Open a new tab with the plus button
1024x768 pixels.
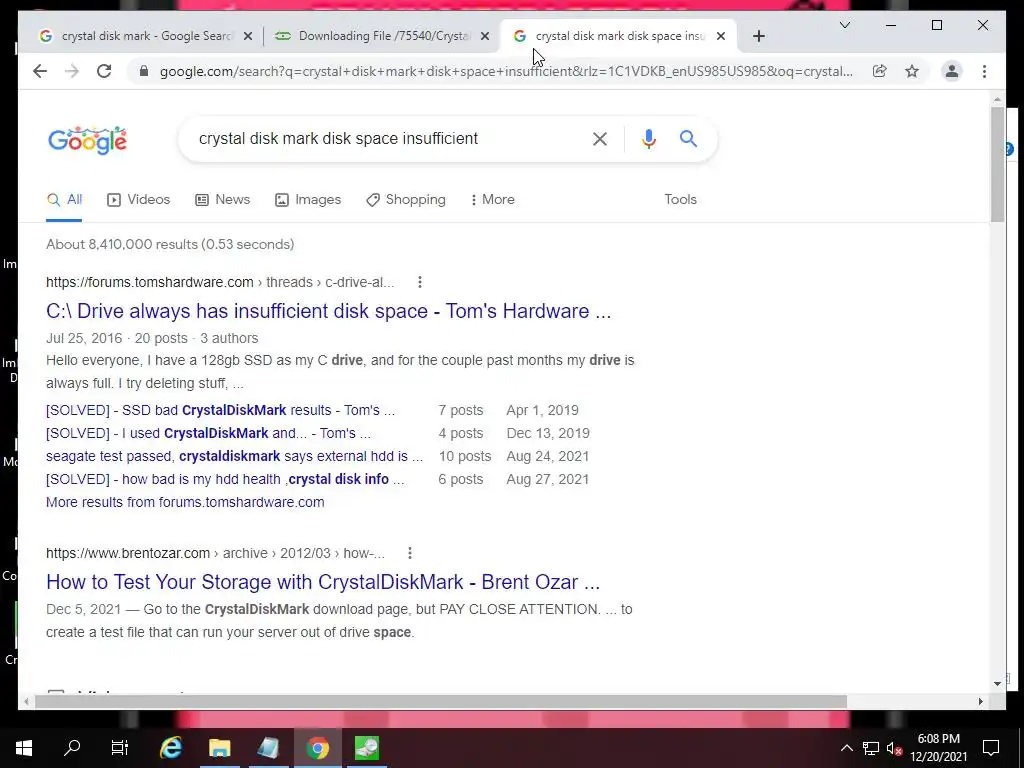point(758,36)
